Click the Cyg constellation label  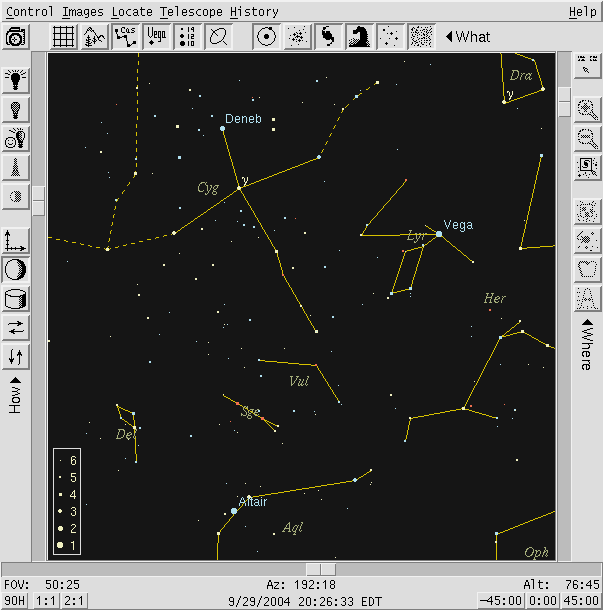[208, 188]
